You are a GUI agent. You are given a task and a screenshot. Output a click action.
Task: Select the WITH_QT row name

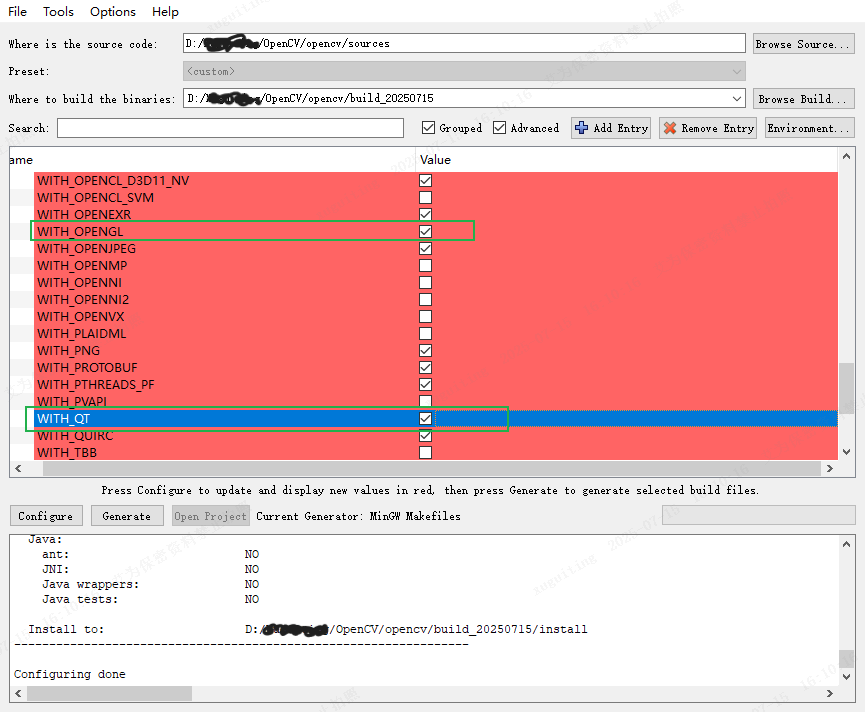pos(63,419)
